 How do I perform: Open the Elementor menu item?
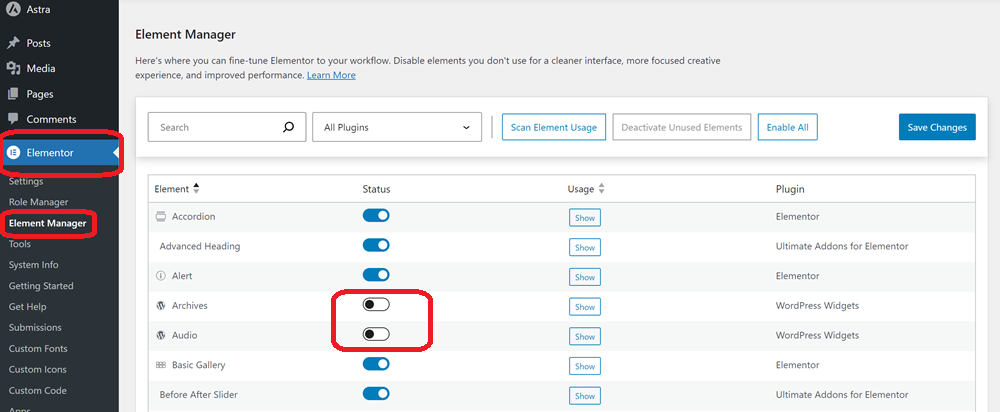click(x=59, y=153)
